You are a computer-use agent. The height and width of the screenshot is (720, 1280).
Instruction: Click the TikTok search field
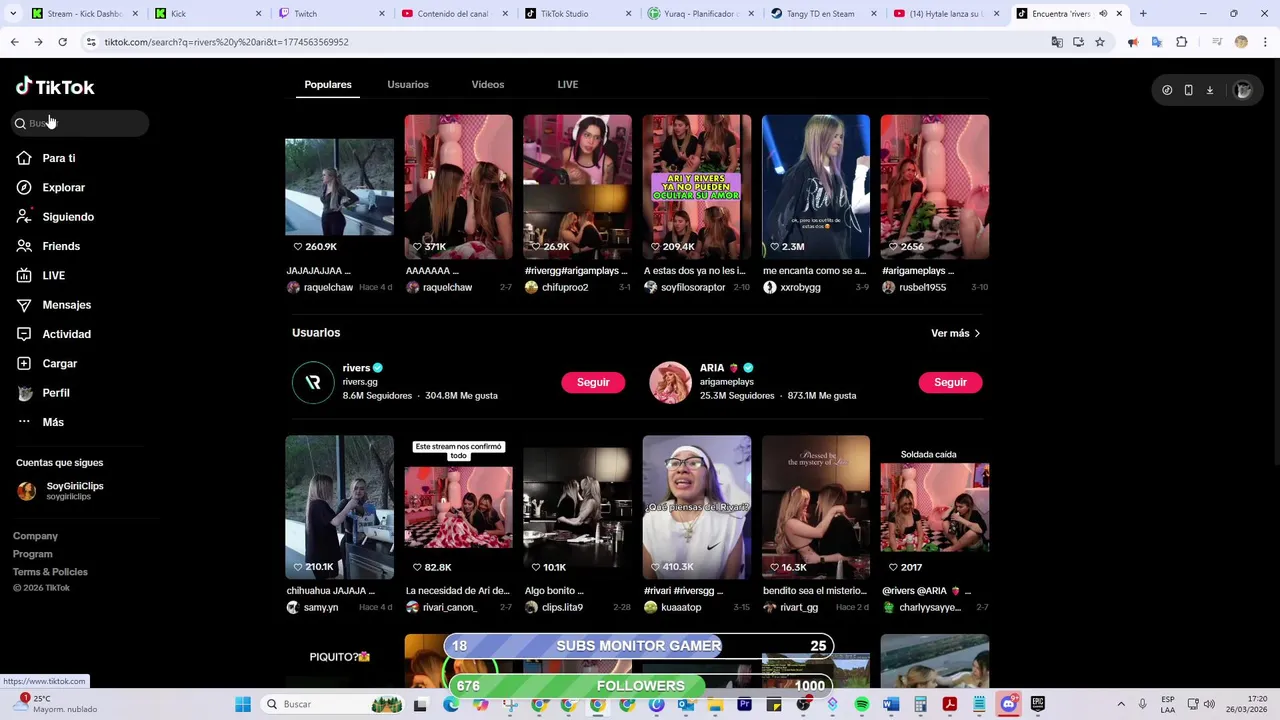click(80, 123)
